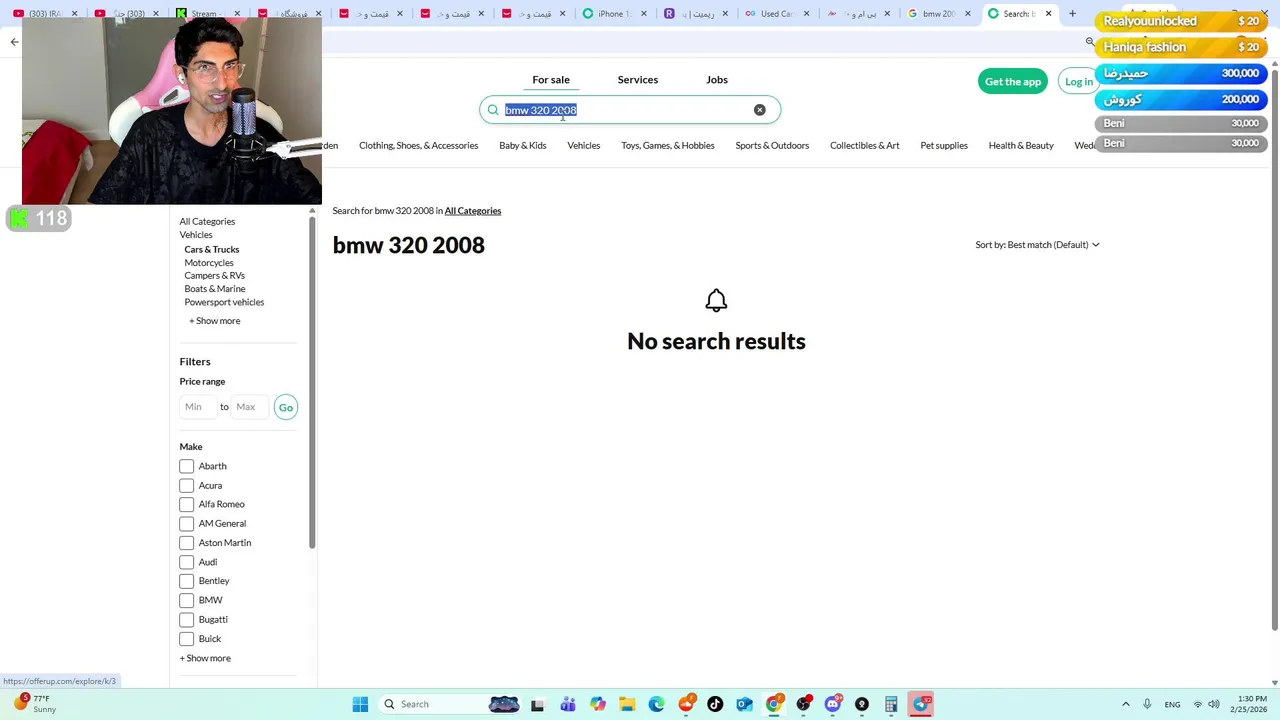
Task: Clear the search box with the X icon
Action: [x=760, y=110]
